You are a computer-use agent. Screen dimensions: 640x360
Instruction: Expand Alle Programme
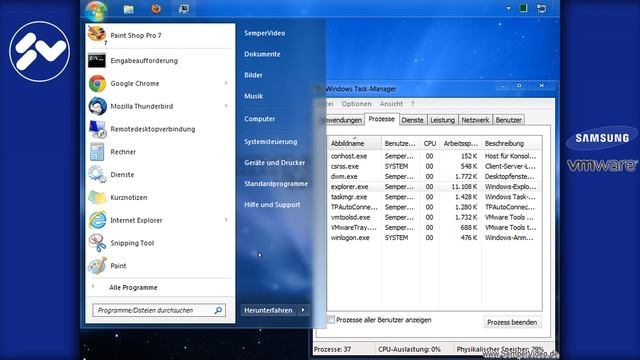133,287
